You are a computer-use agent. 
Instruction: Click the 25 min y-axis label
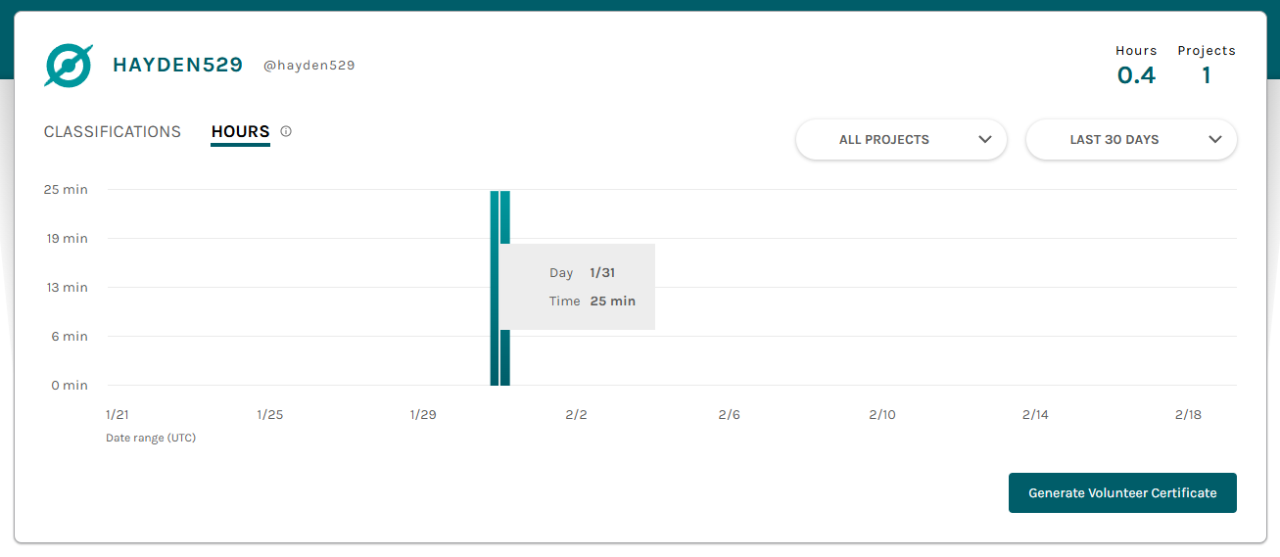click(66, 189)
